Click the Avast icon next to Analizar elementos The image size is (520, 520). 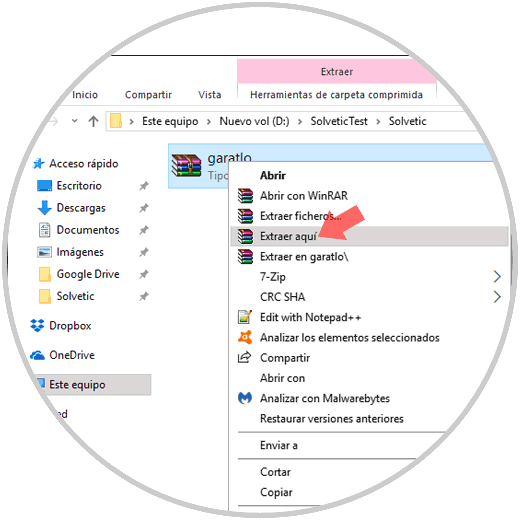245,337
